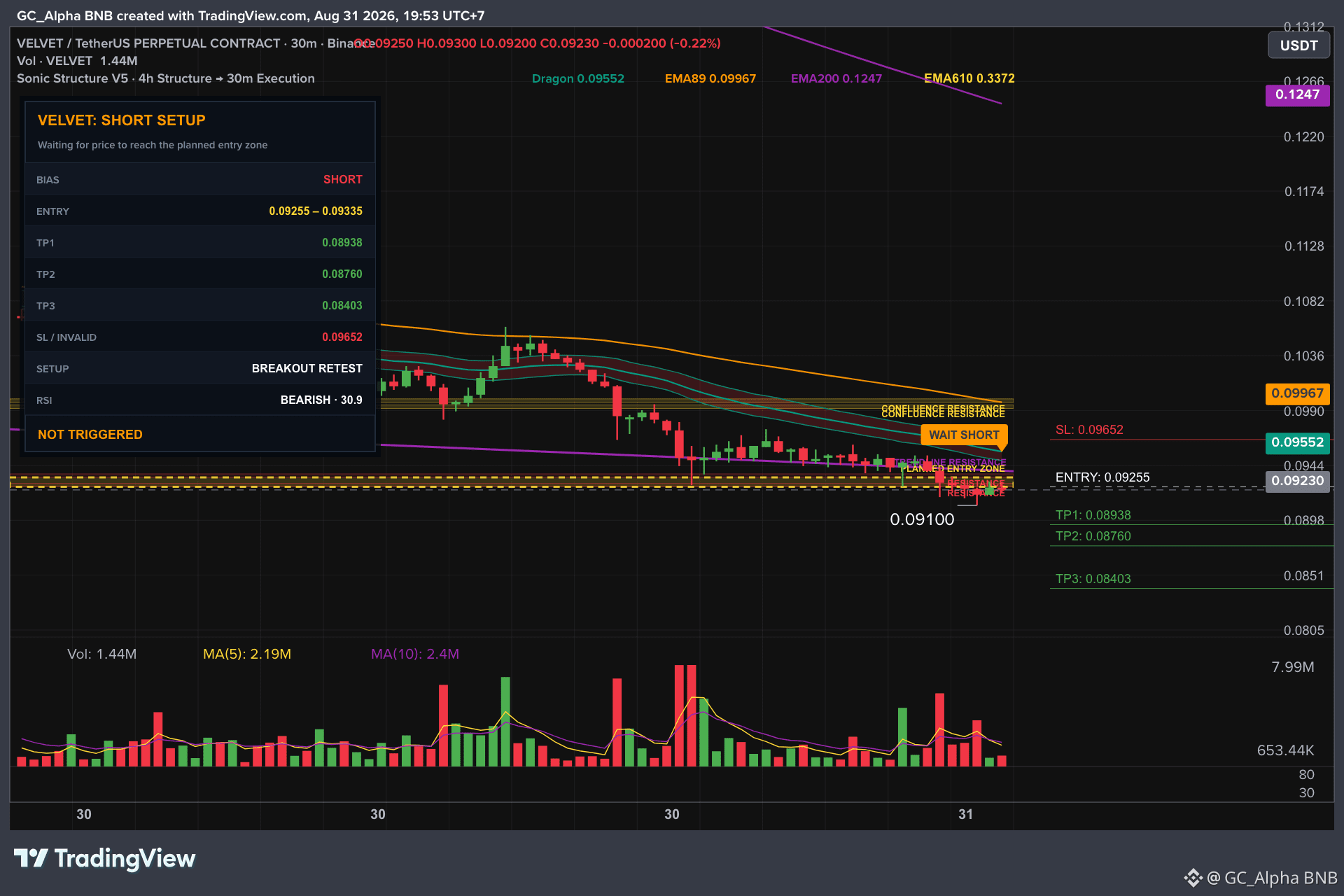Click the Vol: 1.44M volume readout
1344x896 pixels.
(x=102, y=654)
